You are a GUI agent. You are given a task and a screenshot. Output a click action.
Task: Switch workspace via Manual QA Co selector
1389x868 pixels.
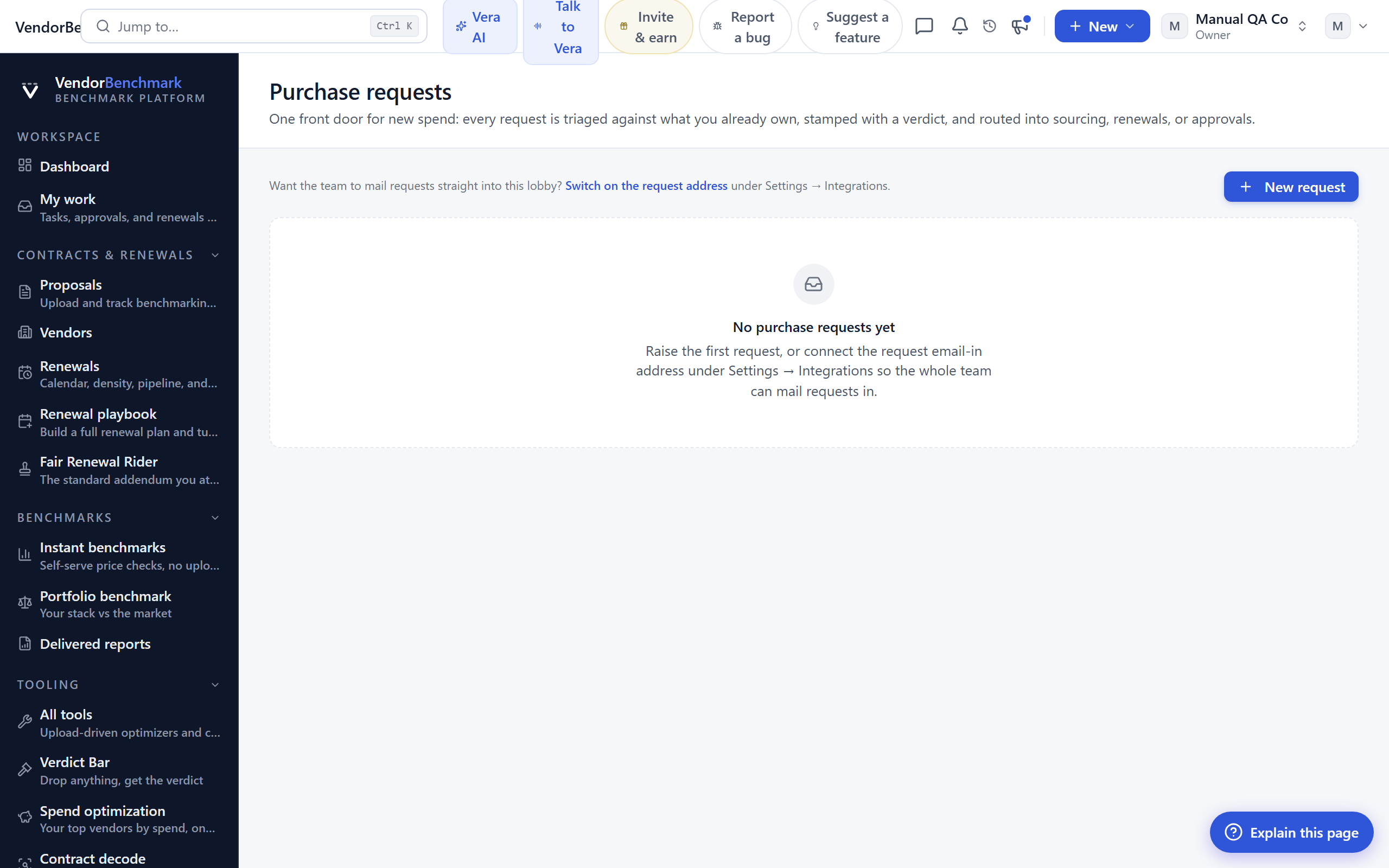point(1235,27)
